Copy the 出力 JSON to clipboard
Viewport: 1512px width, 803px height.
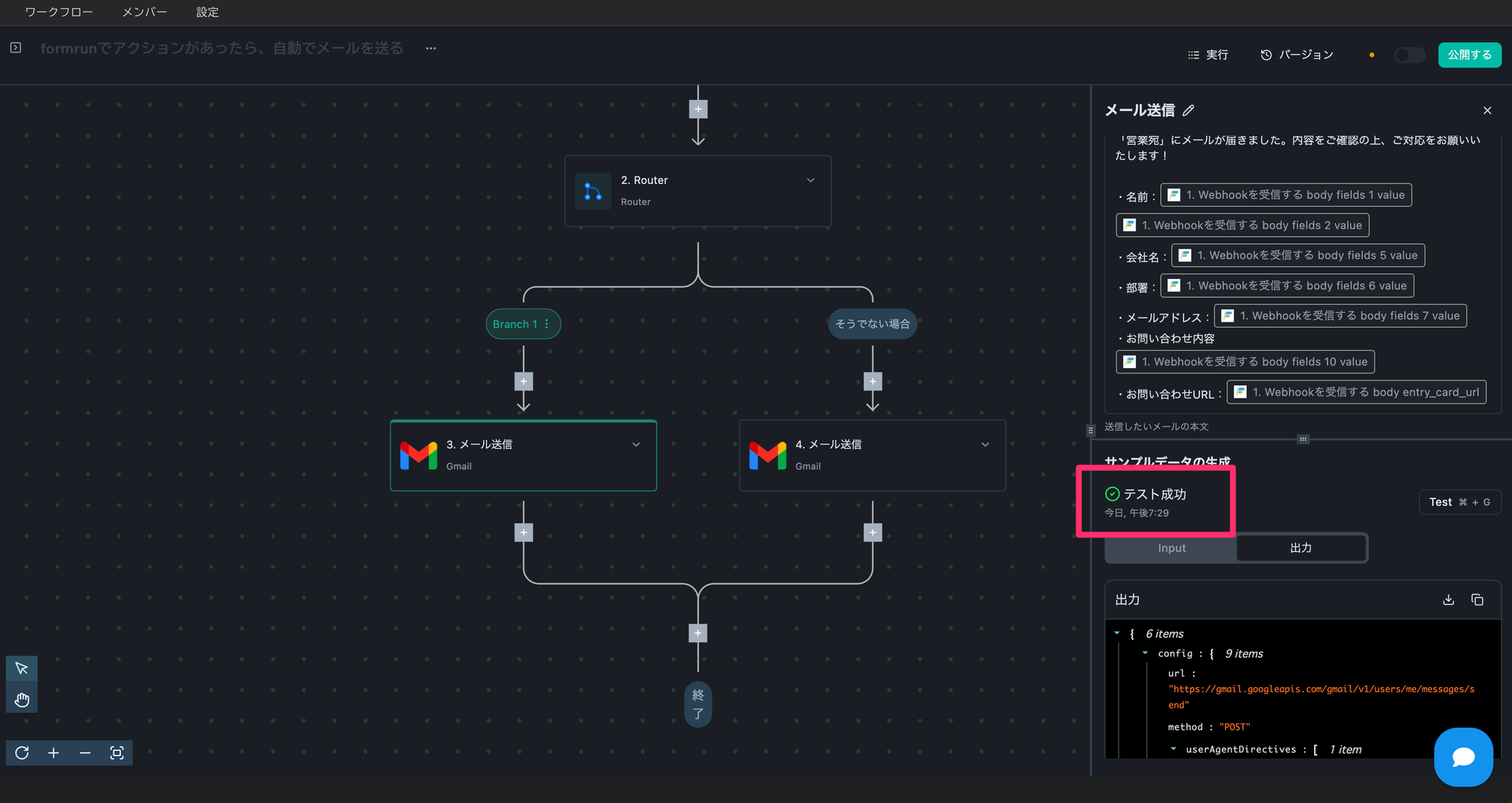tap(1477, 600)
